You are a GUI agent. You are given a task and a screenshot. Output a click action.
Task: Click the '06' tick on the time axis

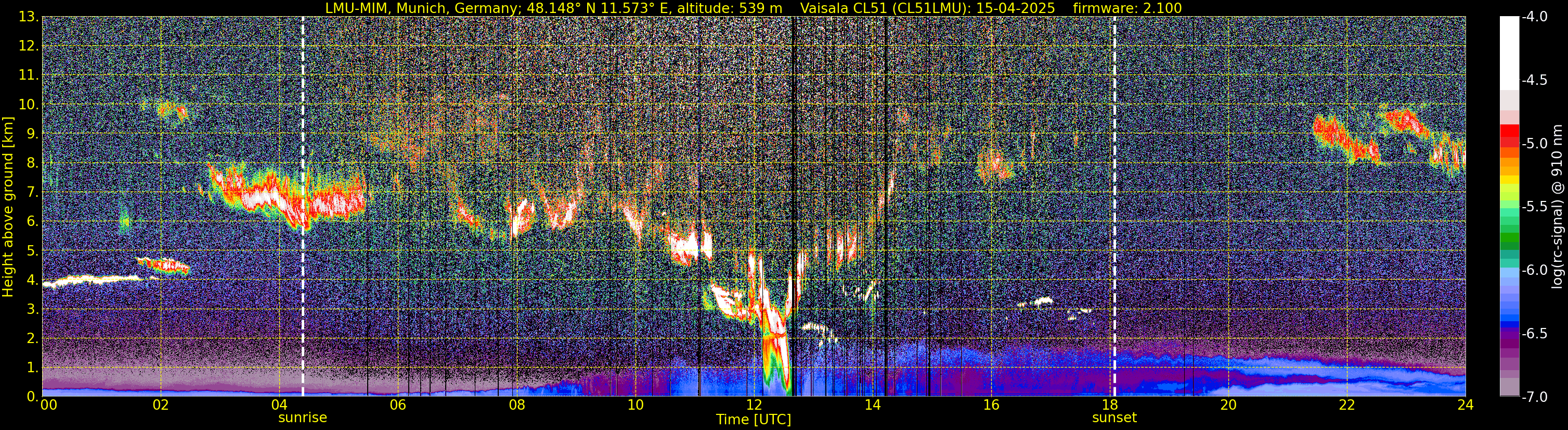pos(397,405)
